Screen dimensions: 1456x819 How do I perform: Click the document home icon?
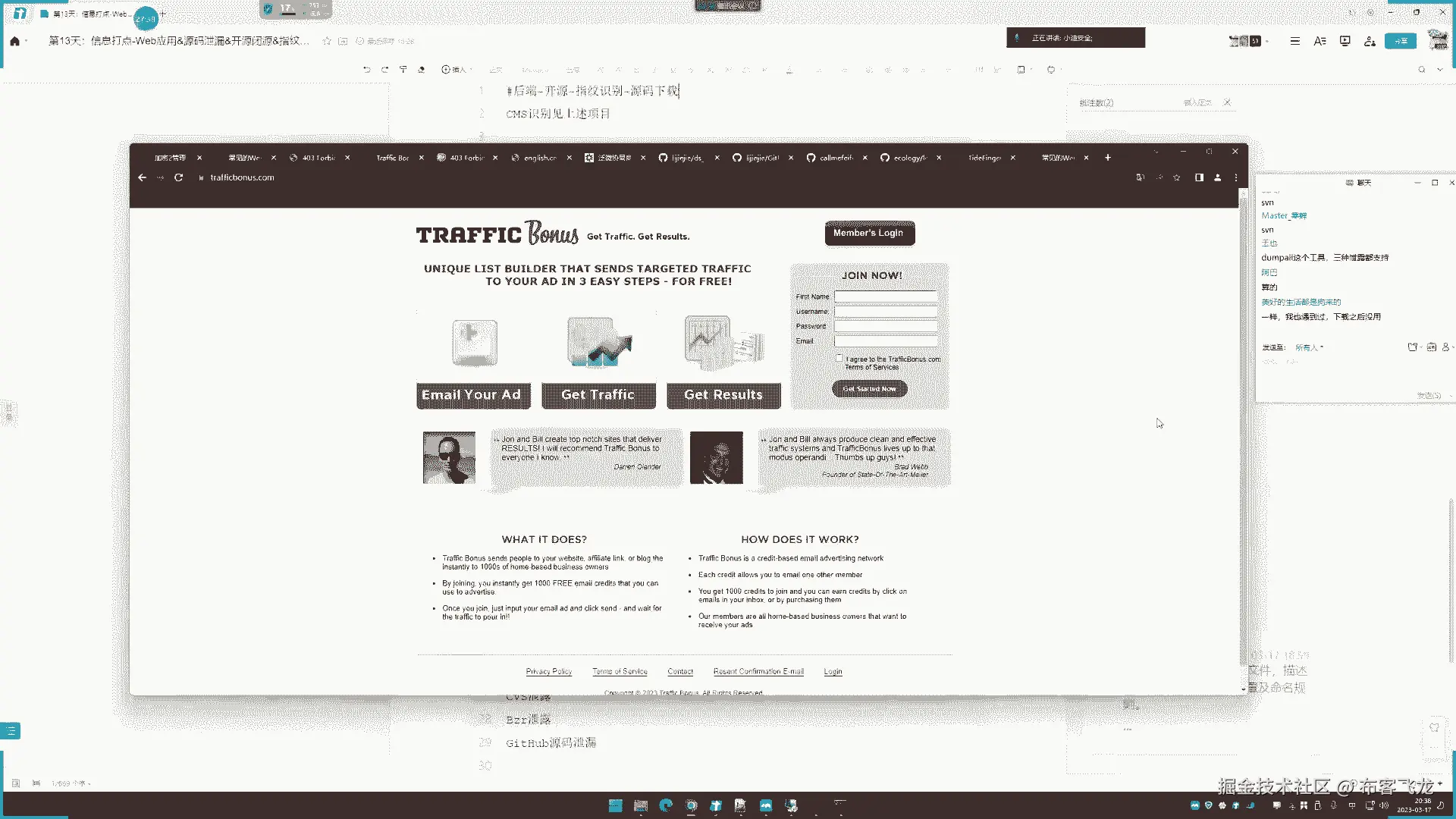[x=14, y=41]
